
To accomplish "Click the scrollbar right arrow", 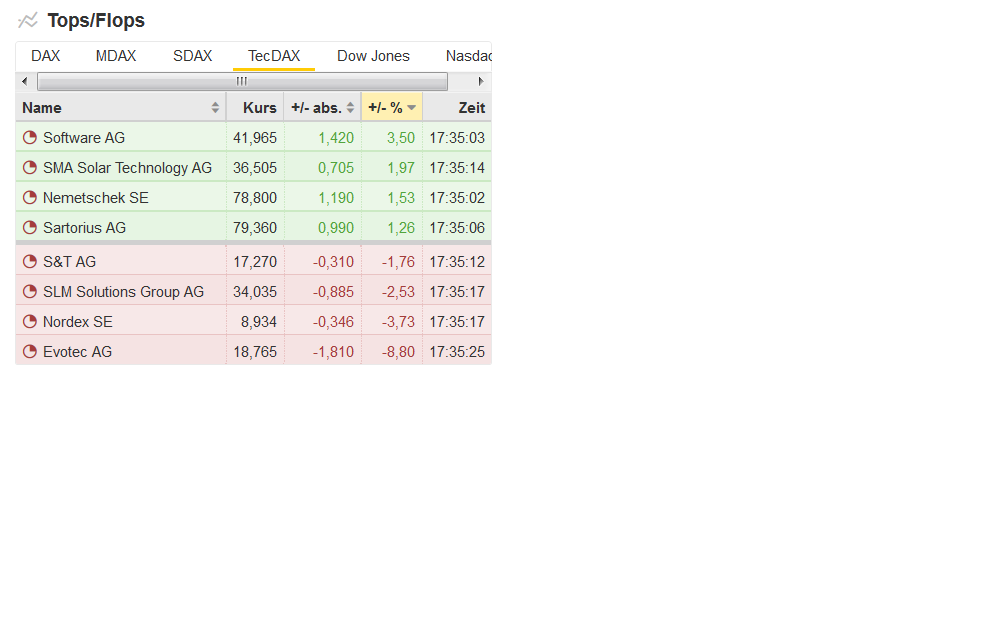I will pos(481,81).
